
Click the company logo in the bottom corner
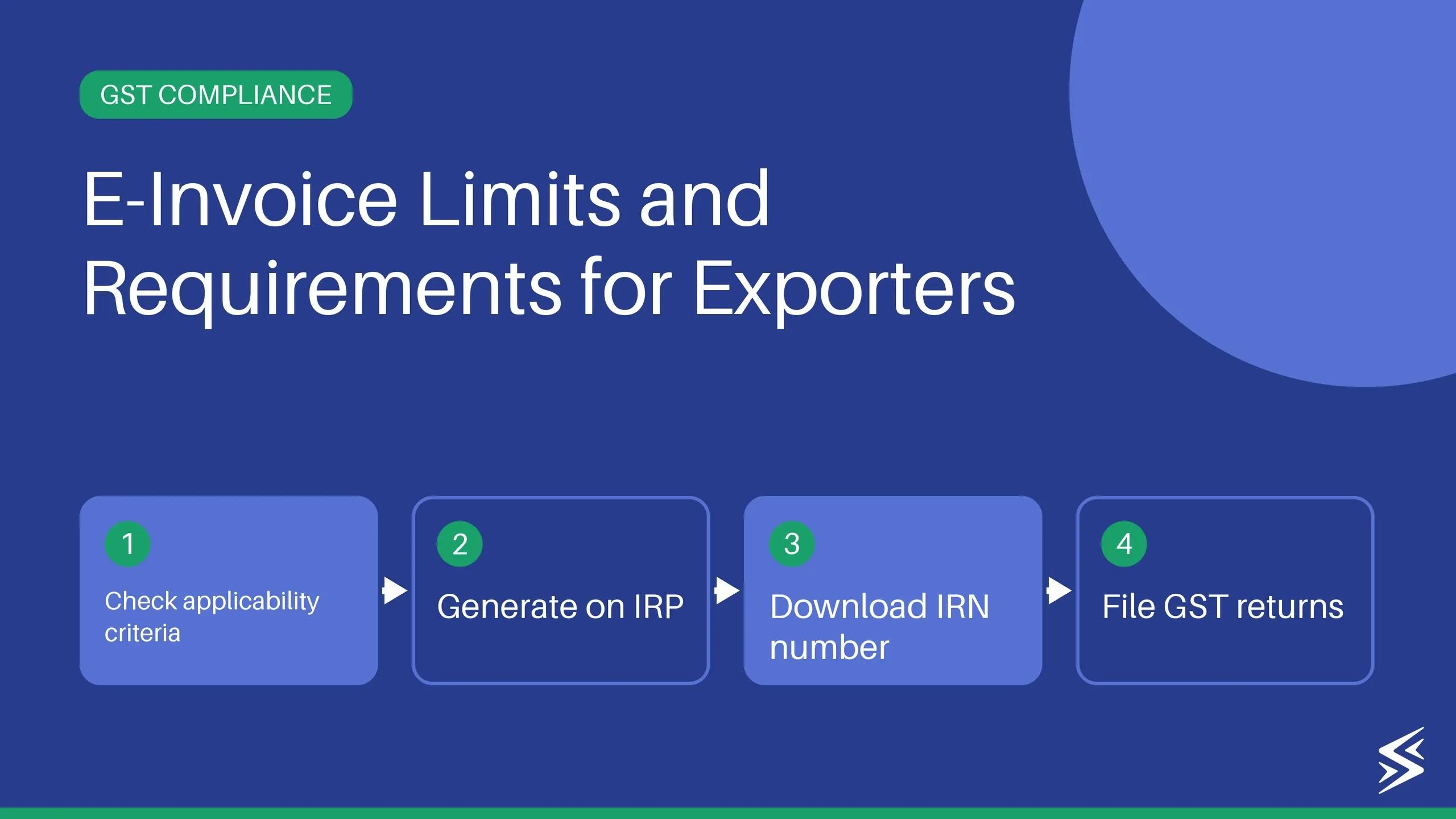(1401, 760)
